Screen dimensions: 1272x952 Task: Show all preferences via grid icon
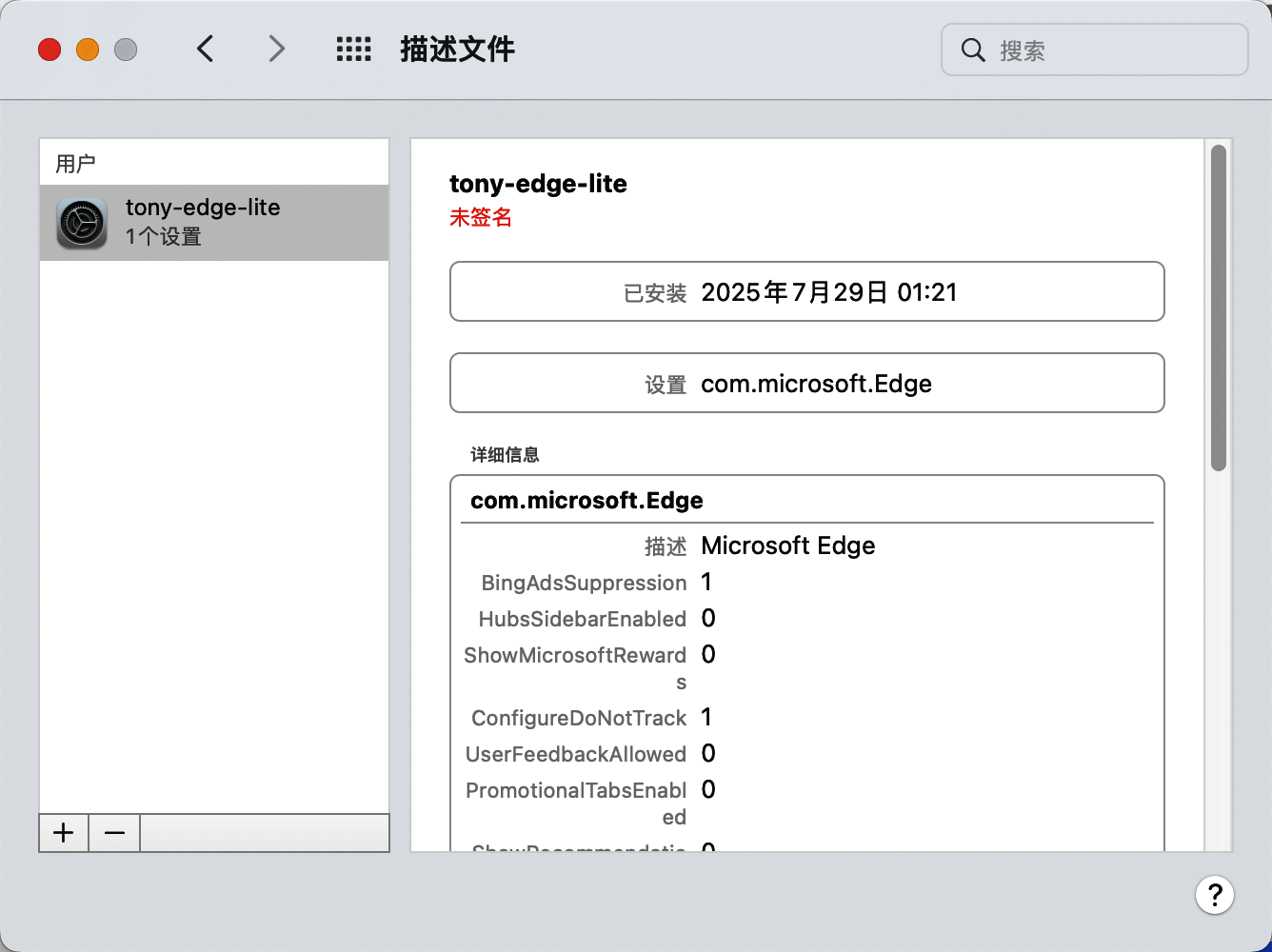(x=354, y=50)
